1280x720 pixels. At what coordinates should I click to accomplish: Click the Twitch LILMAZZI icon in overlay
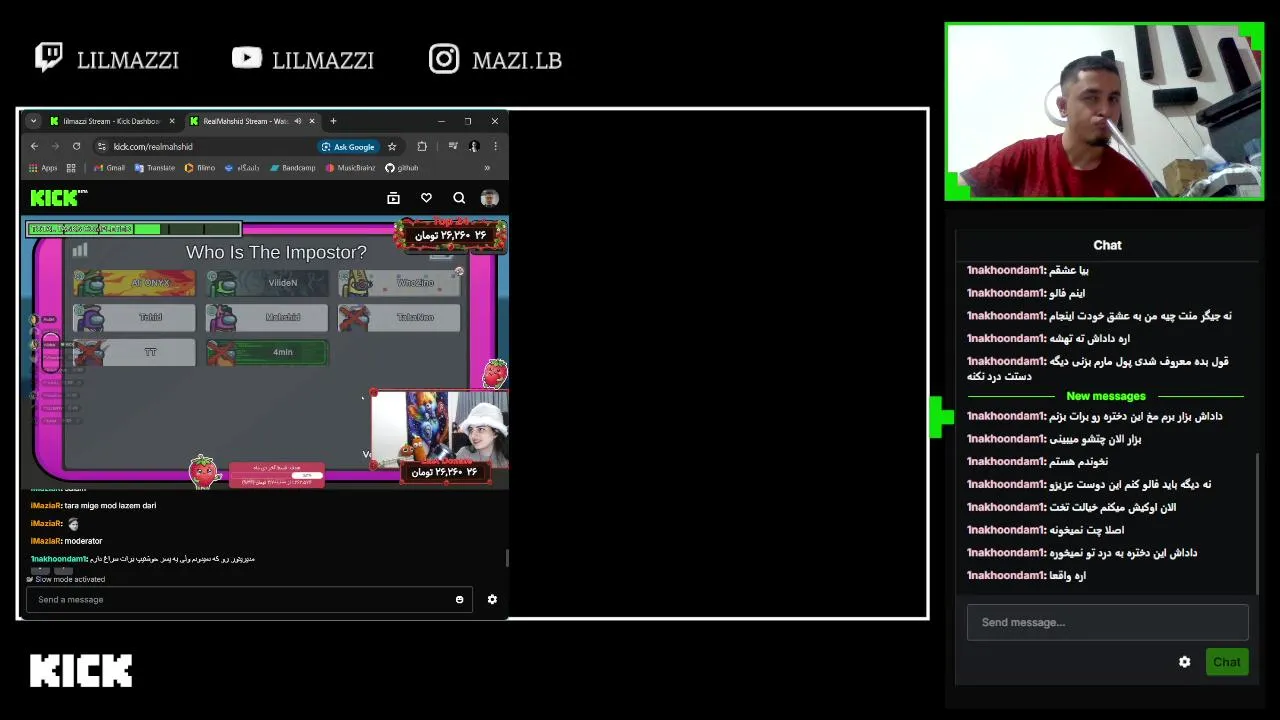point(49,57)
